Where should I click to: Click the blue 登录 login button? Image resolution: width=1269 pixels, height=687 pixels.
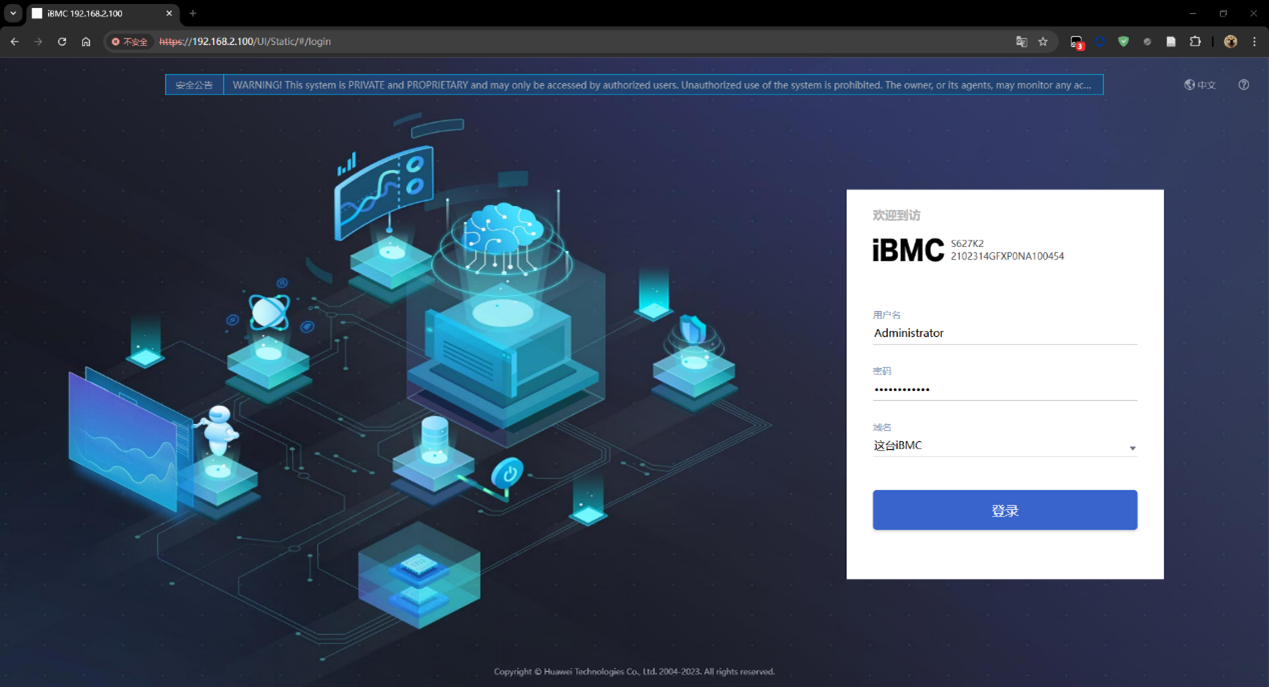pos(1004,510)
